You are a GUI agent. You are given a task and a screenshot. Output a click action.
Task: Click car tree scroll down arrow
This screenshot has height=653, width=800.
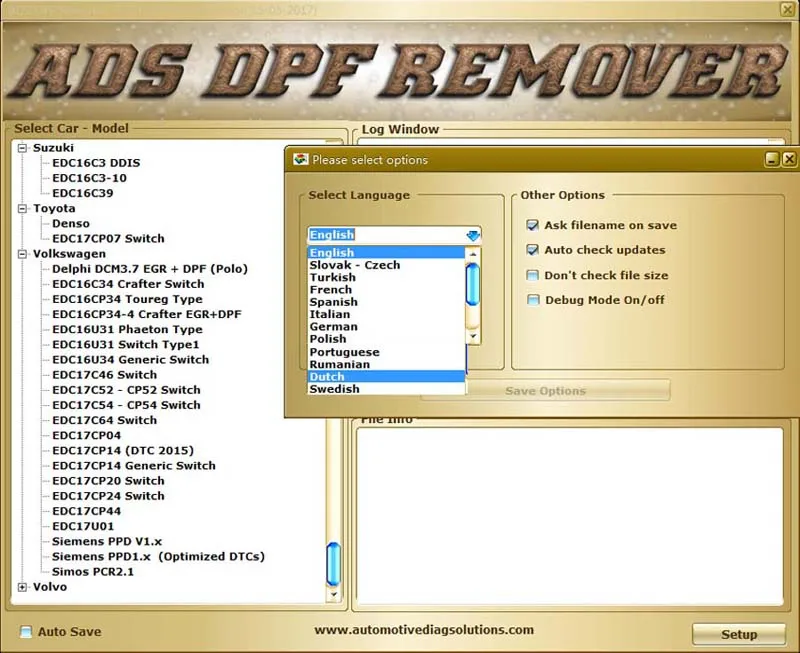(334, 594)
